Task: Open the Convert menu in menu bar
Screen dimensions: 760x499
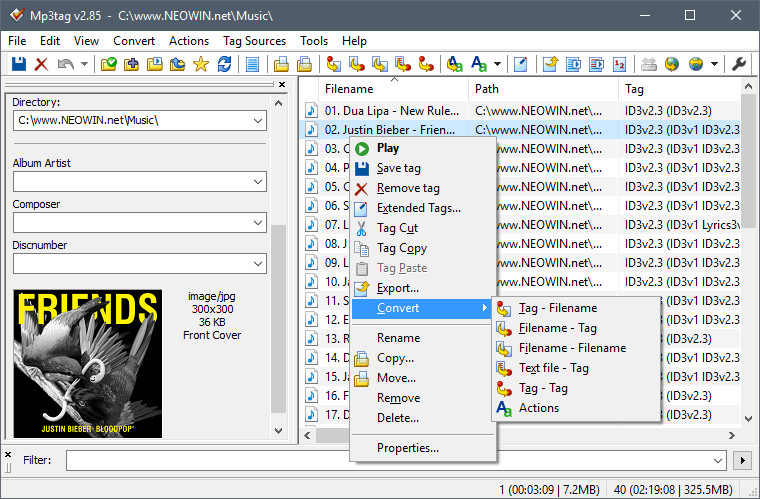Action: (x=134, y=41)
